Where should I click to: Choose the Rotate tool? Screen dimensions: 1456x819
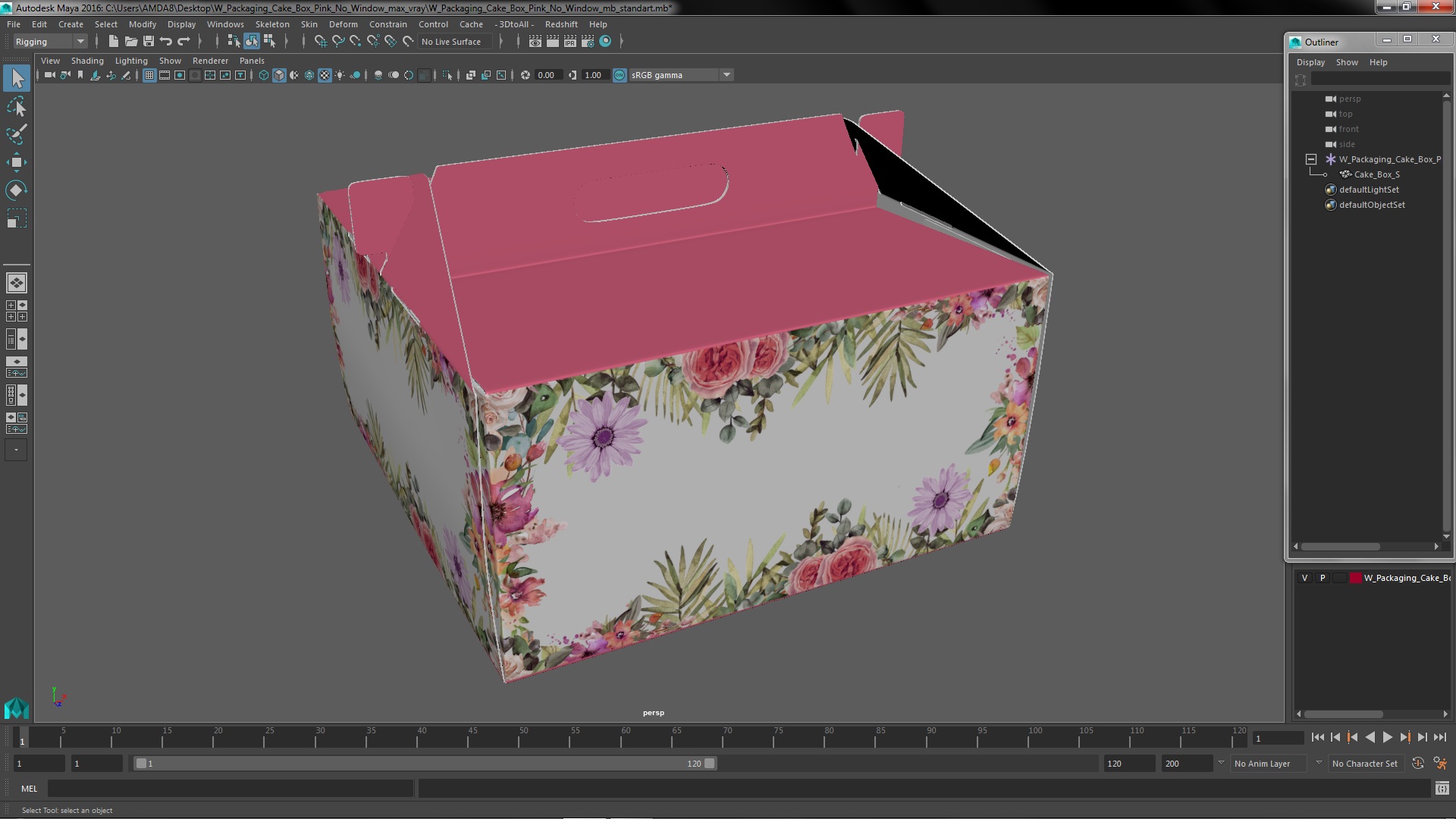pyautogui.click(x=16, y=190)
